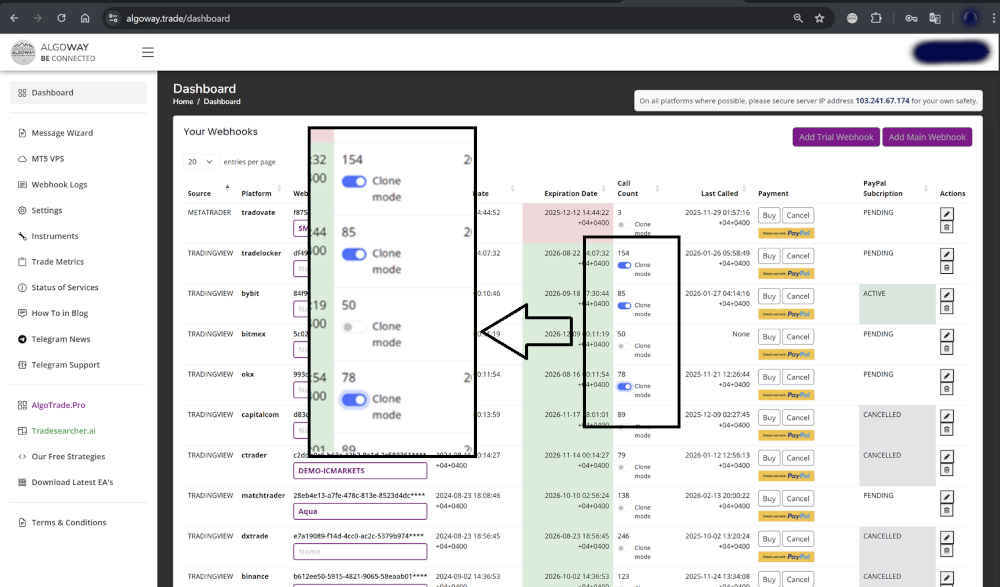The width and height of the screenshot is (1000, 587).
Task: Bookmark this page with the star icon
Action: [819, 18]
